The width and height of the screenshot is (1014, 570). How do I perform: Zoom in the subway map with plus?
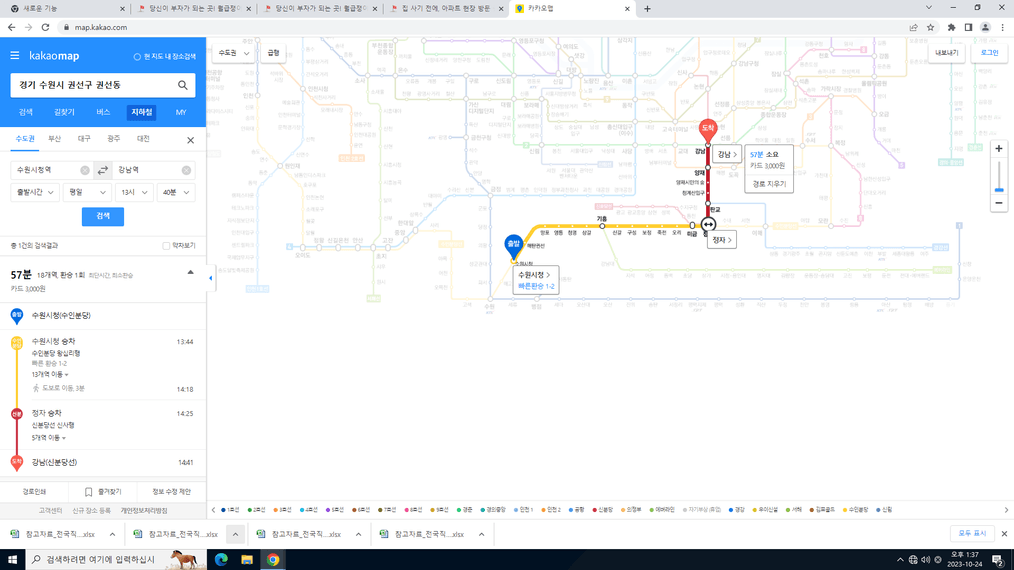click(x=998, y=149)
